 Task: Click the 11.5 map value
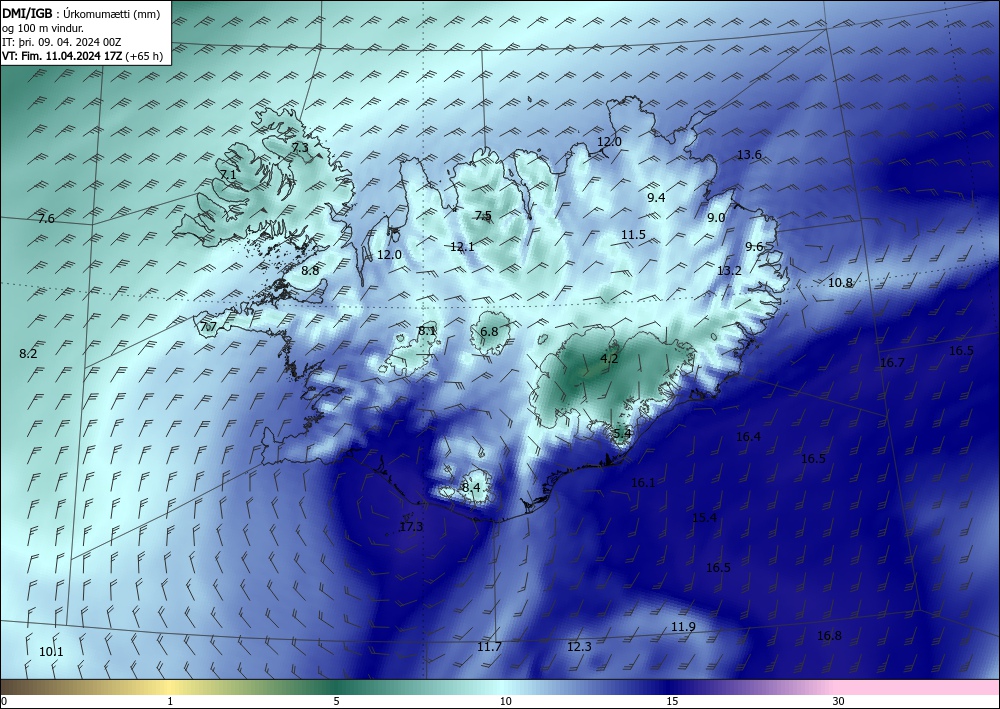(633, 235)
